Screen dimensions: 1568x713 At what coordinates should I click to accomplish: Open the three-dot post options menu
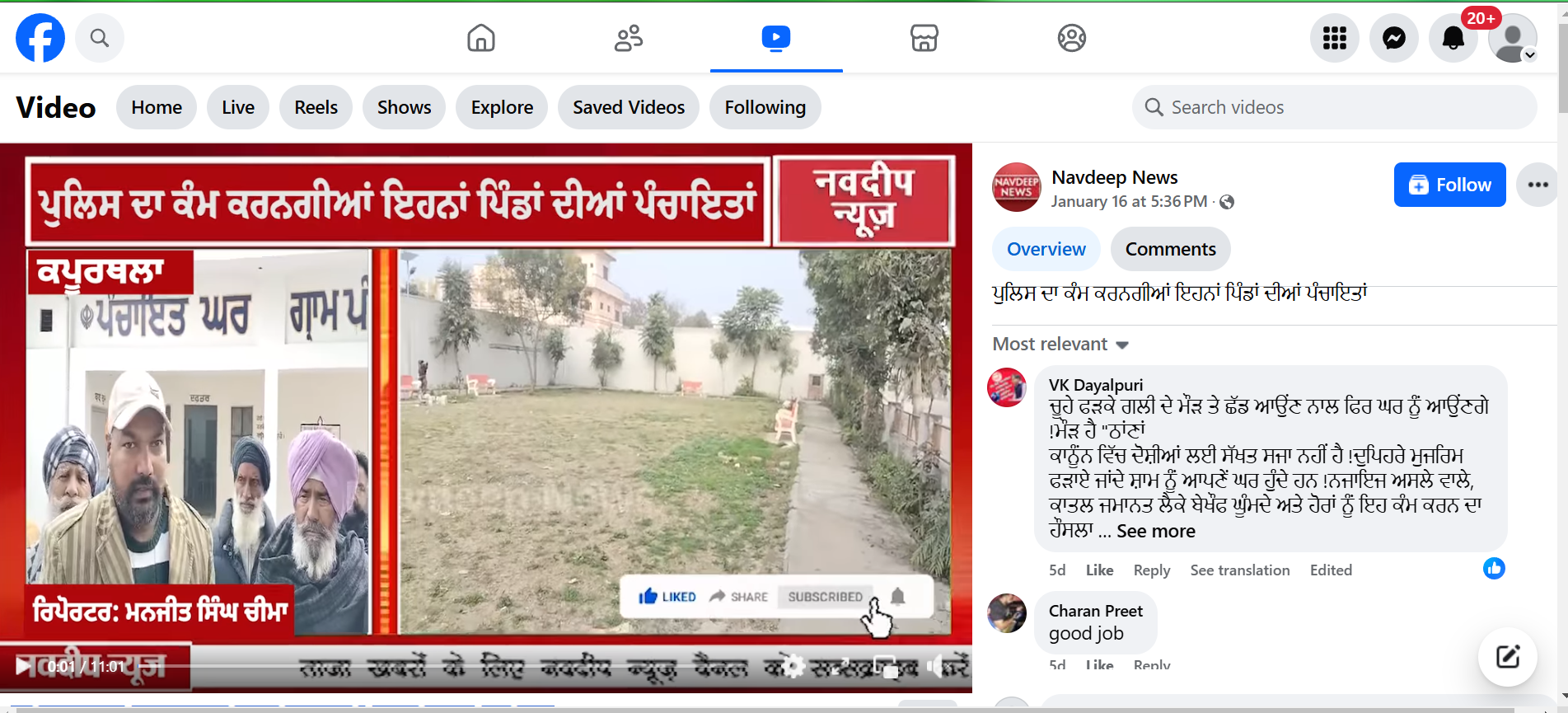click(1537, 185)
